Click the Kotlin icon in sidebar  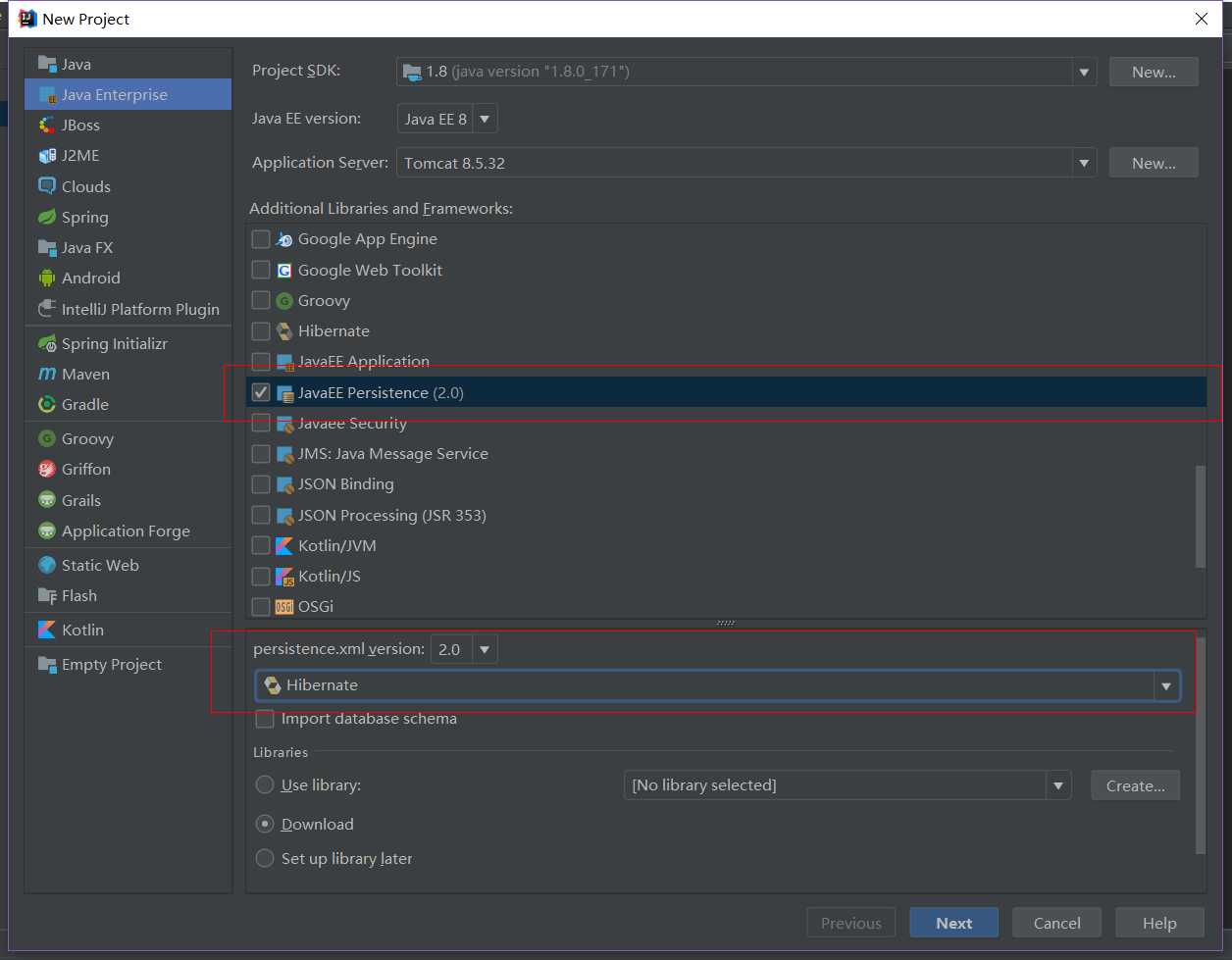click(x=47, y=630)
